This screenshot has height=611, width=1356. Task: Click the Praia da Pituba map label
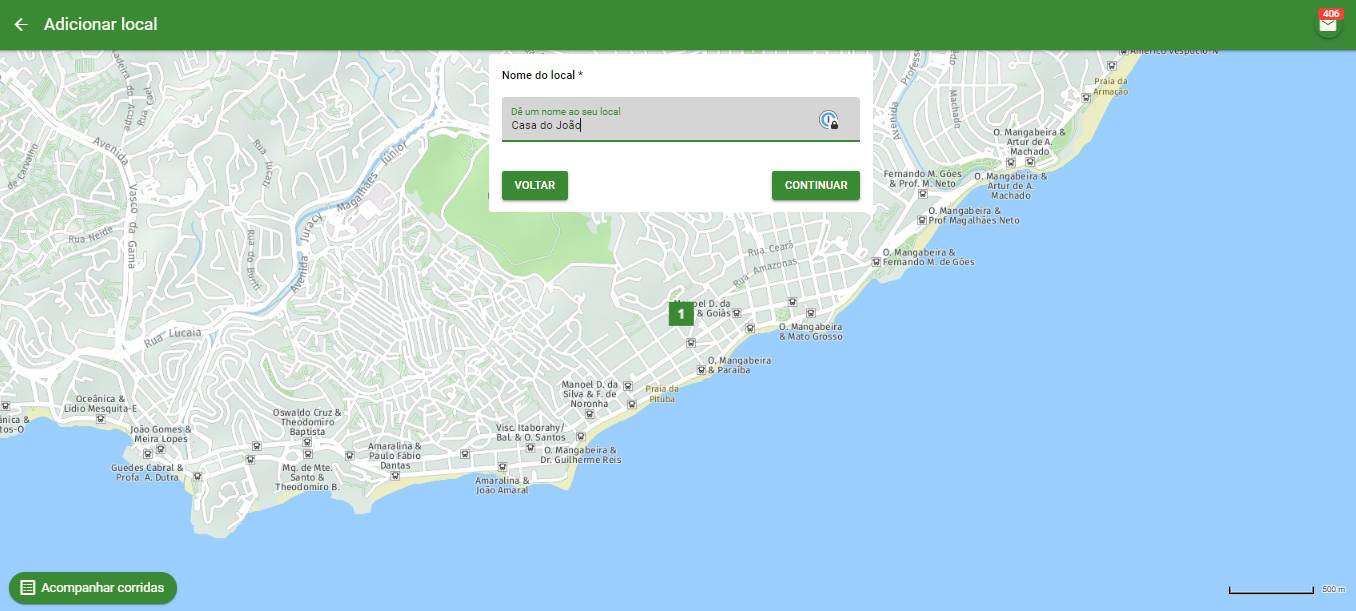(661, 393)
